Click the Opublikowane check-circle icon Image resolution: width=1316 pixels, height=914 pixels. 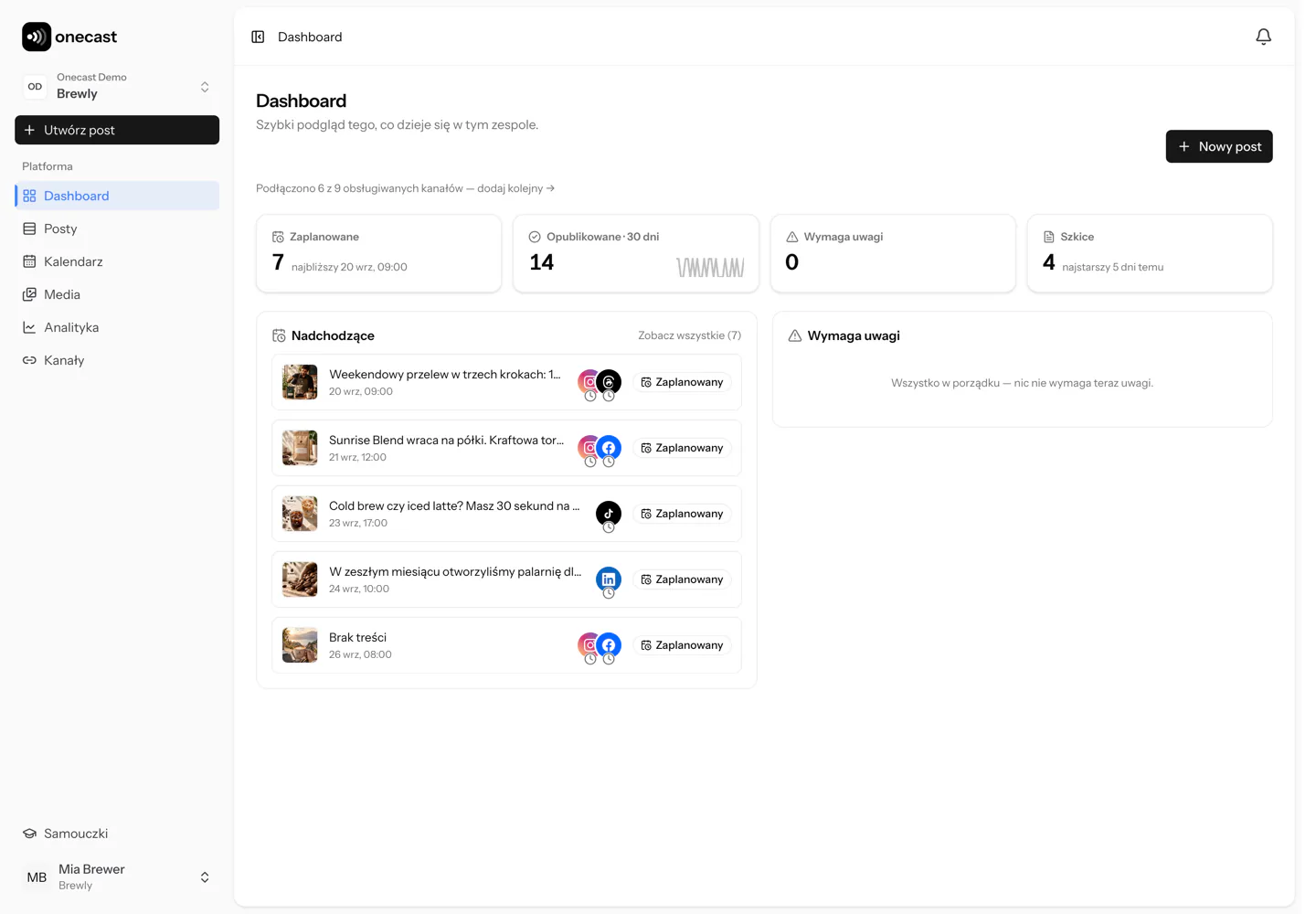coord(535,237)
